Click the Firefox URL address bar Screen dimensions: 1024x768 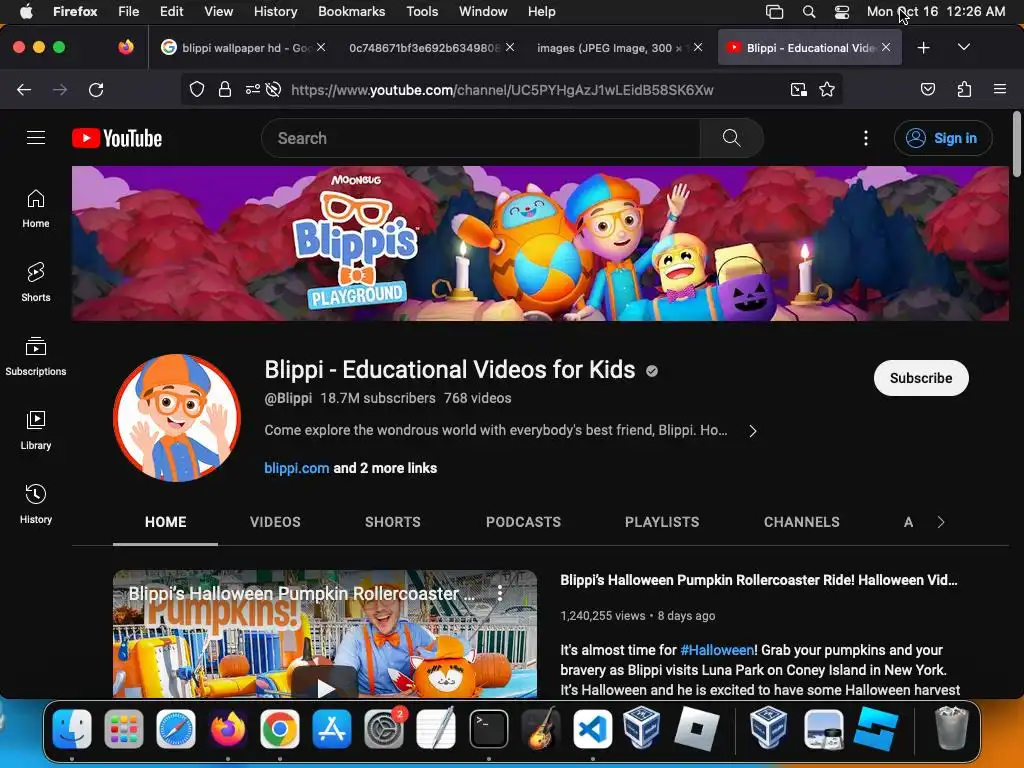[x=503, y=89]
